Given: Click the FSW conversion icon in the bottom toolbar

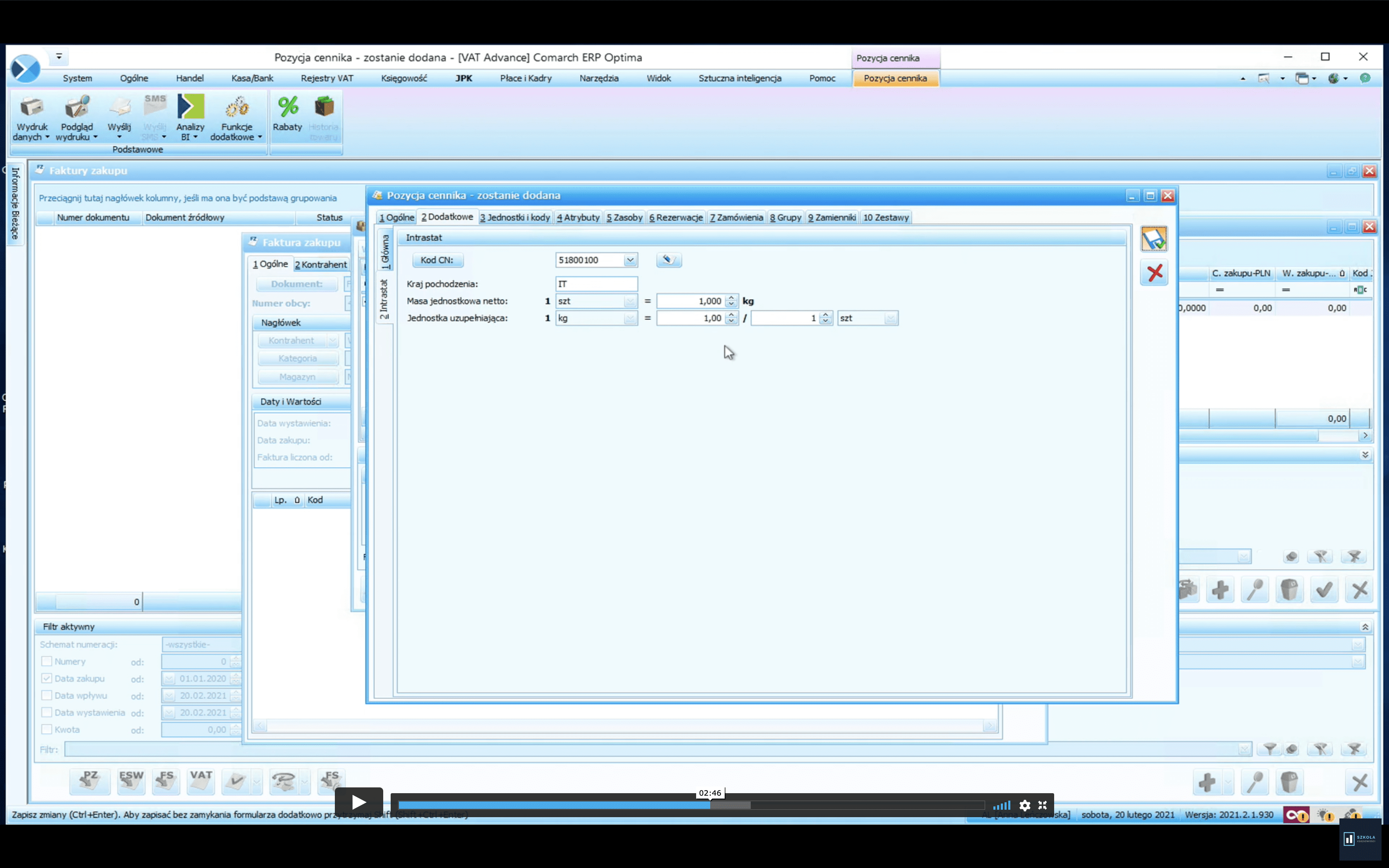Looking at the screenshot, I should tap(131, 781).
